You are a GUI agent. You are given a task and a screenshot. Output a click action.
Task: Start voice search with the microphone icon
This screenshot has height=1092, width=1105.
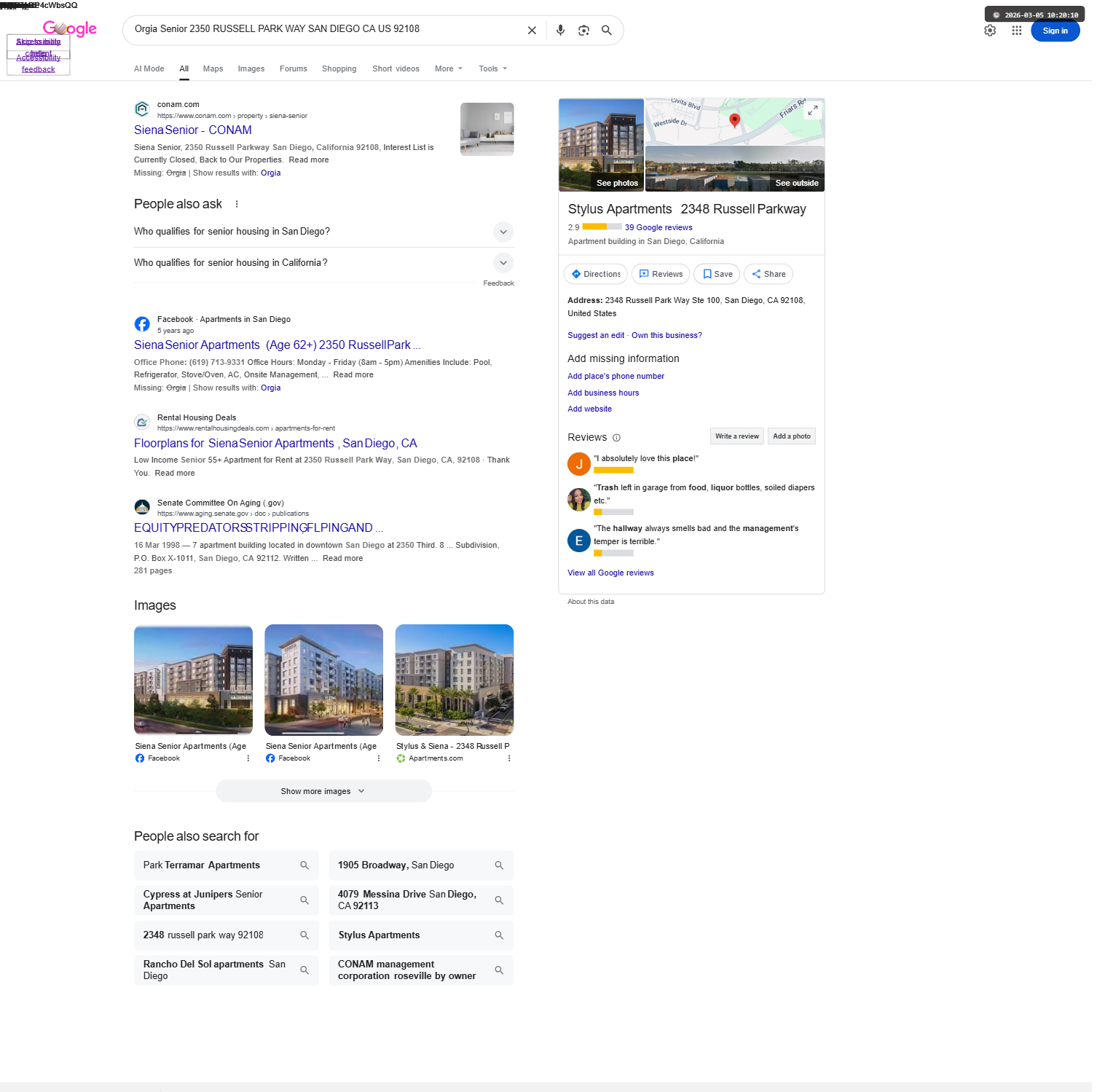(x=560, y=31)
